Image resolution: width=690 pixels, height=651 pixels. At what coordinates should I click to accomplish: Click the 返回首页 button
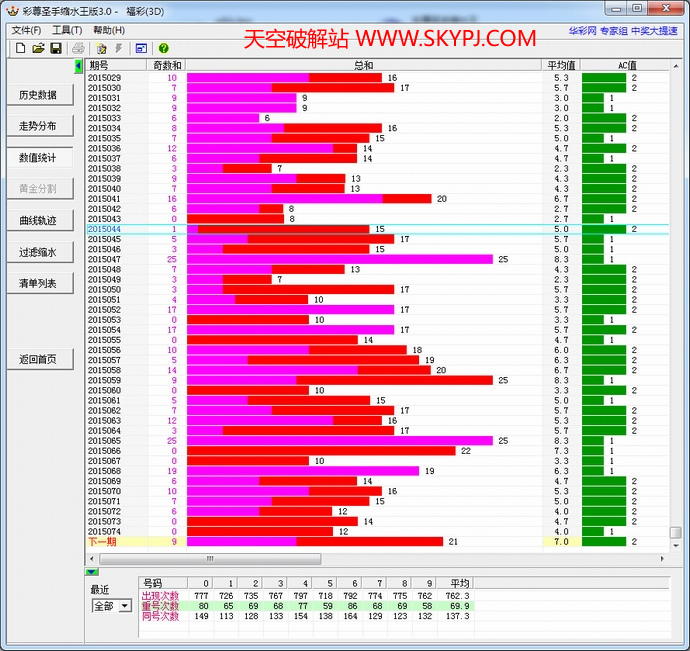[x=38, y=359]
